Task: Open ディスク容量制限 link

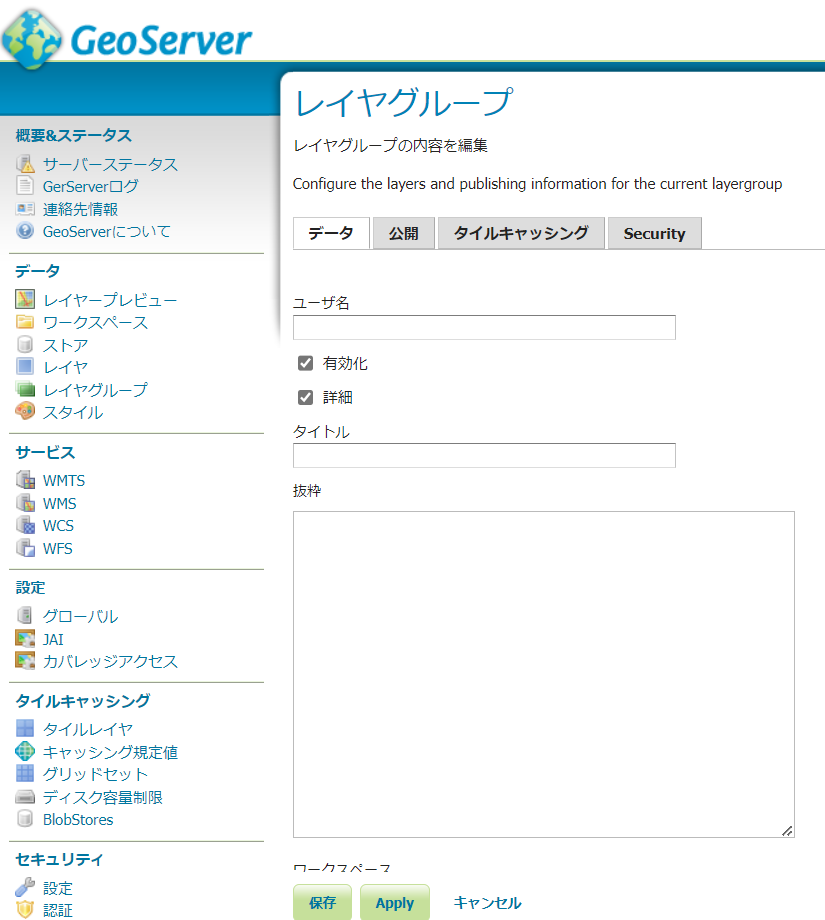Action: click(x=103, y=797)
